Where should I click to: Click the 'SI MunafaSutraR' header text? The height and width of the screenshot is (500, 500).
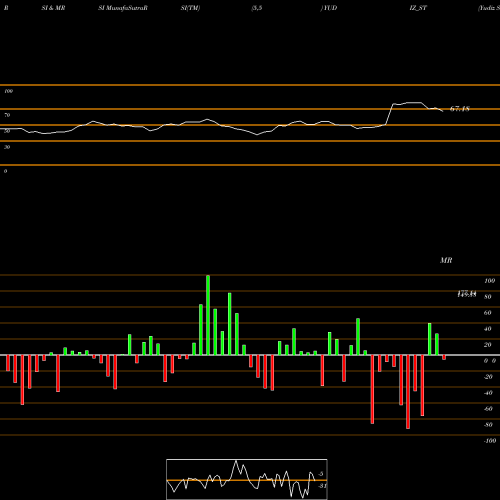pyautogui.click(x=123, y=8)
